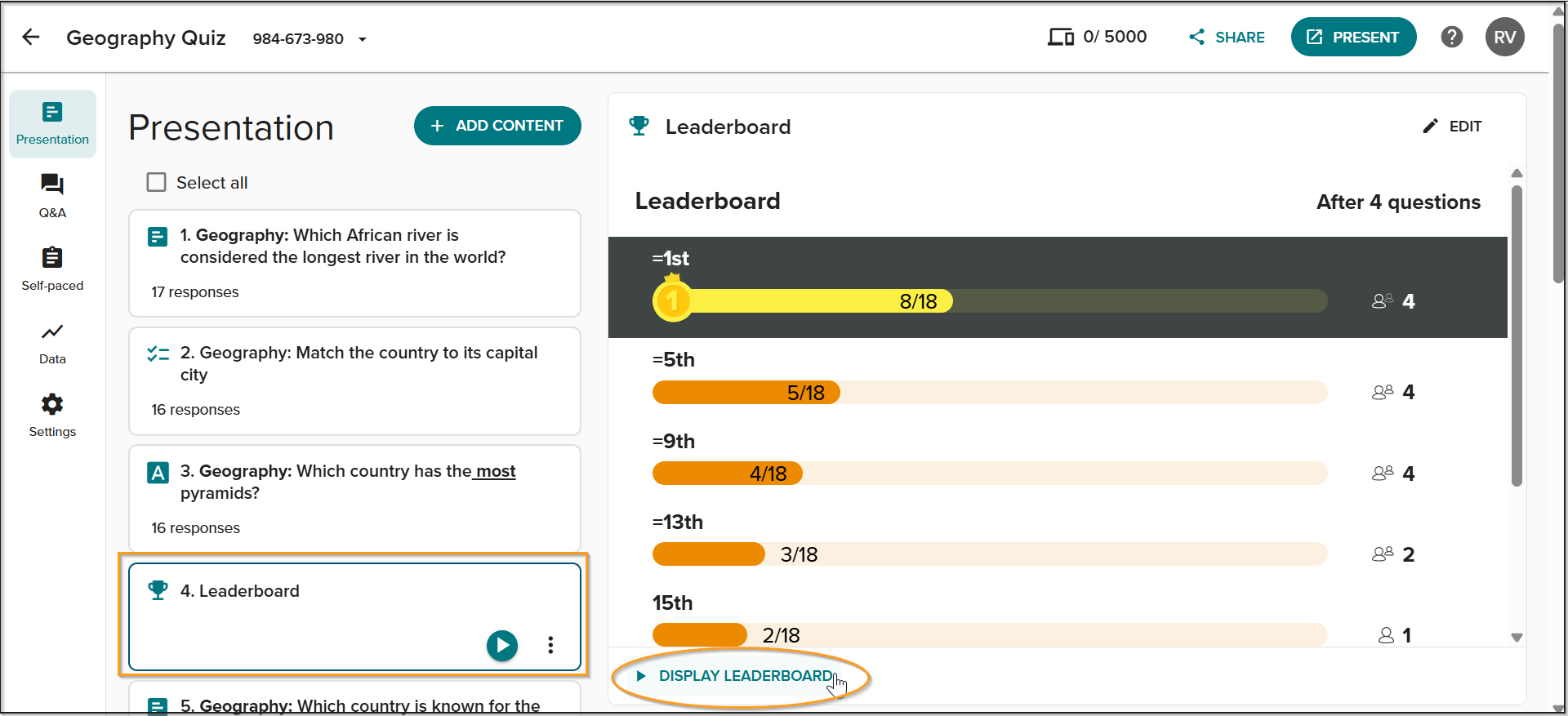Open the Data sidebar tab

coord(52,343)
